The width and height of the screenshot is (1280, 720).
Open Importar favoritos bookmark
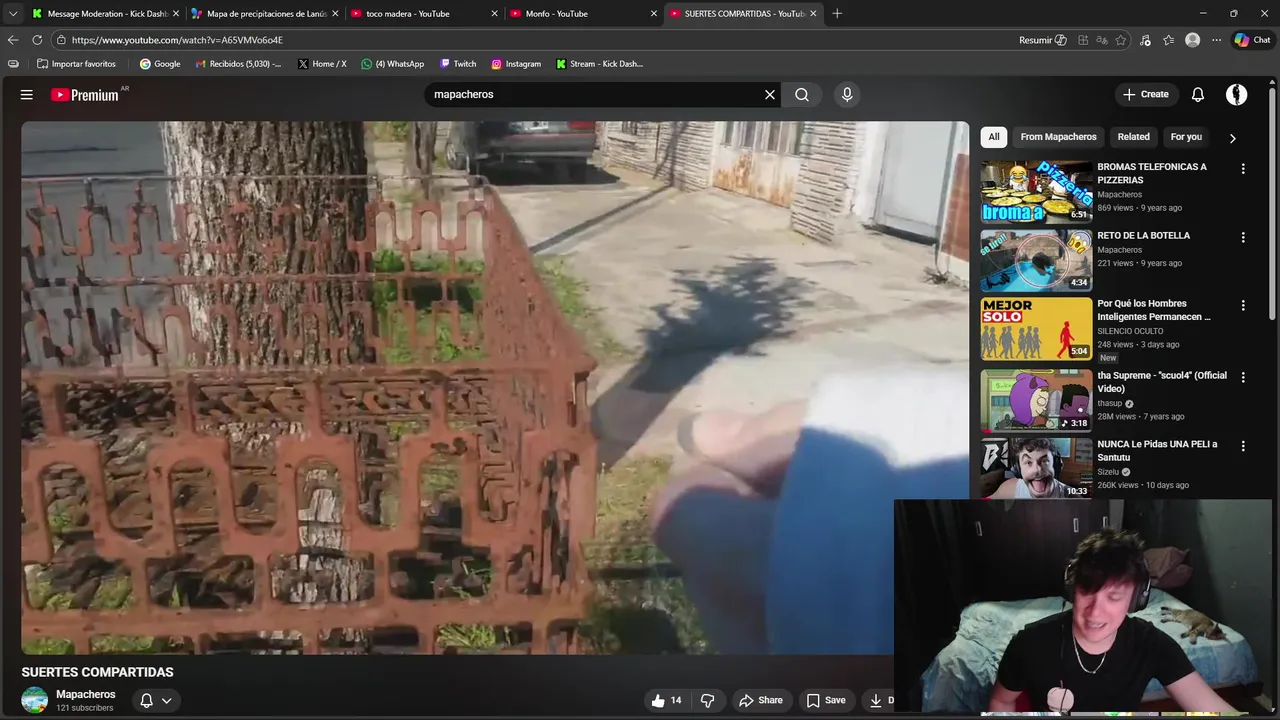(x=76, y=64)
